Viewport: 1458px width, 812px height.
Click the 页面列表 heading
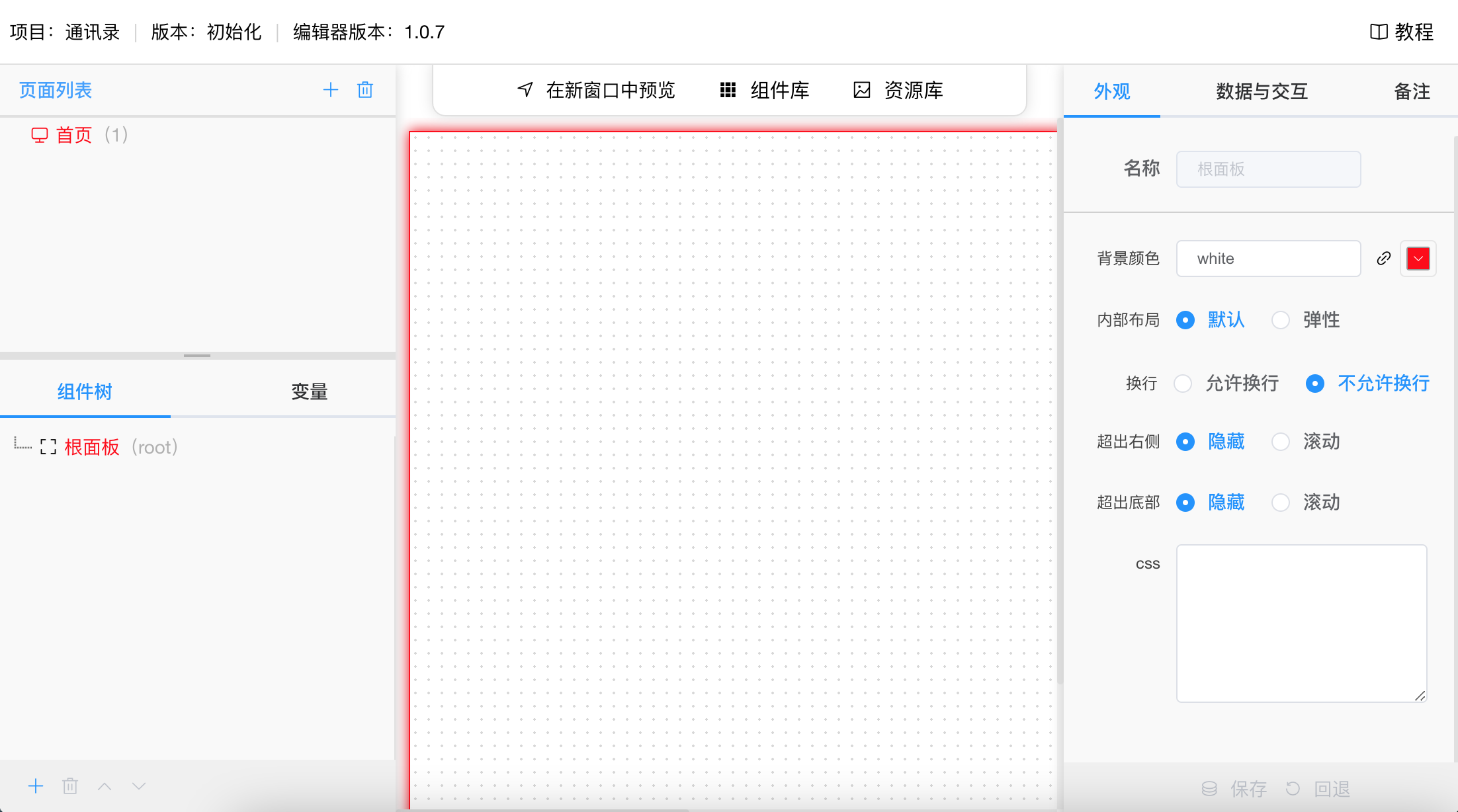pos(56,90)
